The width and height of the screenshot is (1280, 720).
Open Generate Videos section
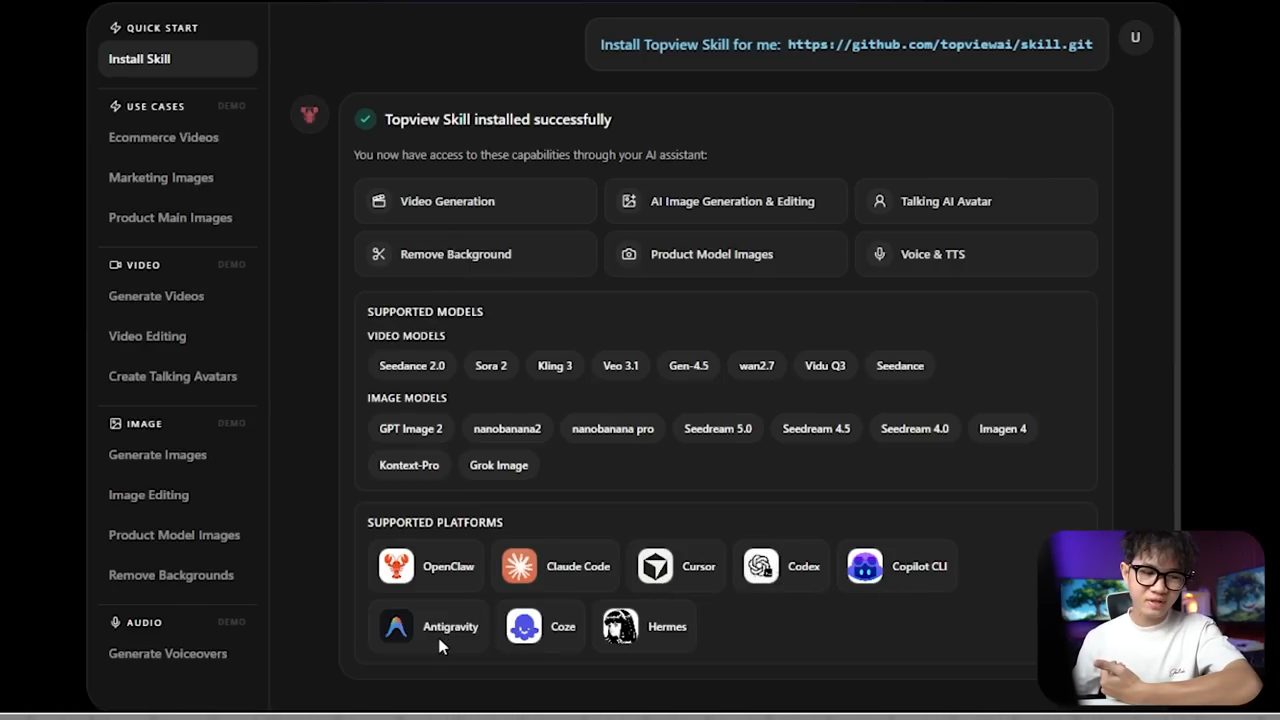pos(156,296)
